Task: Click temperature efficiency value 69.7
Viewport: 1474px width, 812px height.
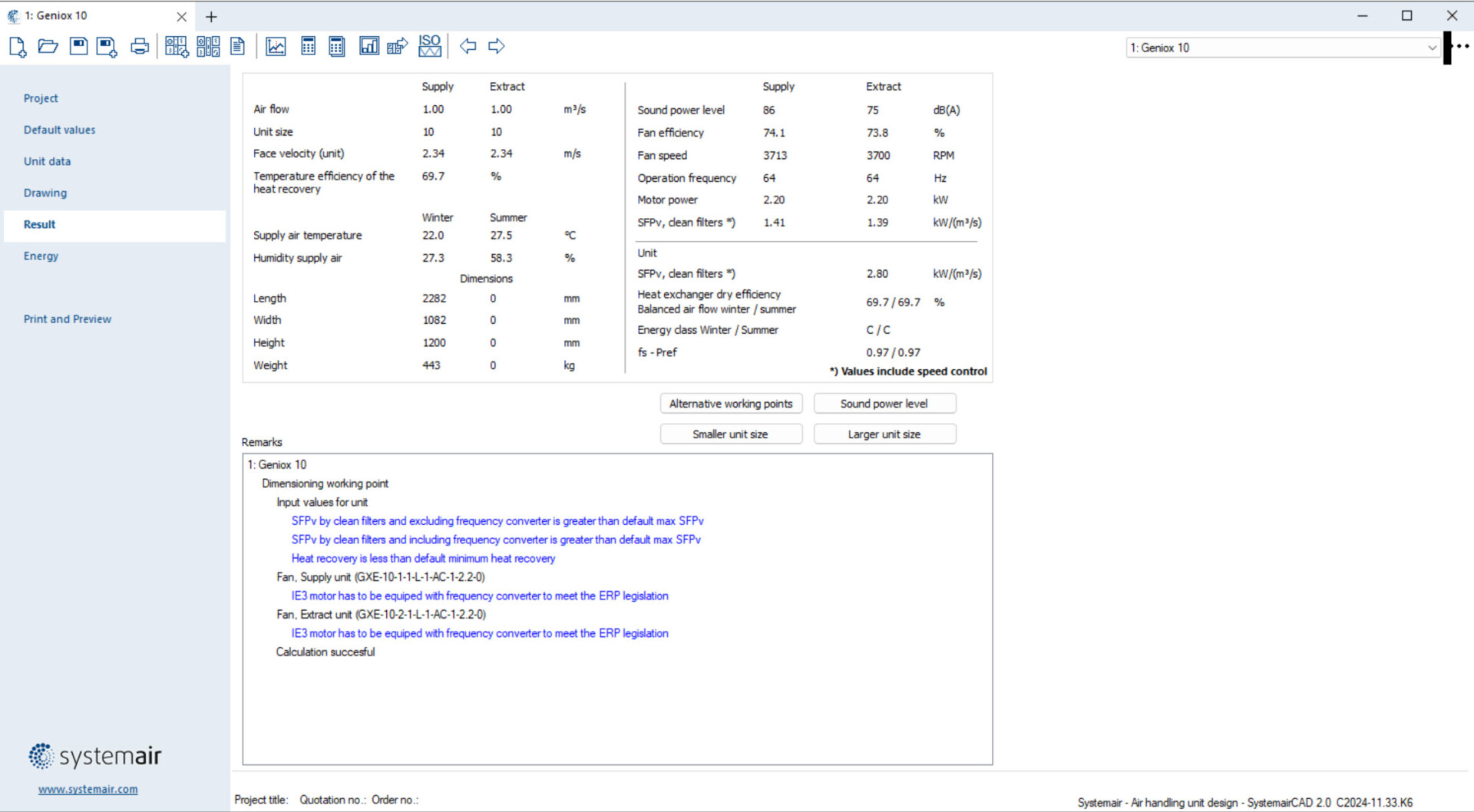Action: pos(433,177)
